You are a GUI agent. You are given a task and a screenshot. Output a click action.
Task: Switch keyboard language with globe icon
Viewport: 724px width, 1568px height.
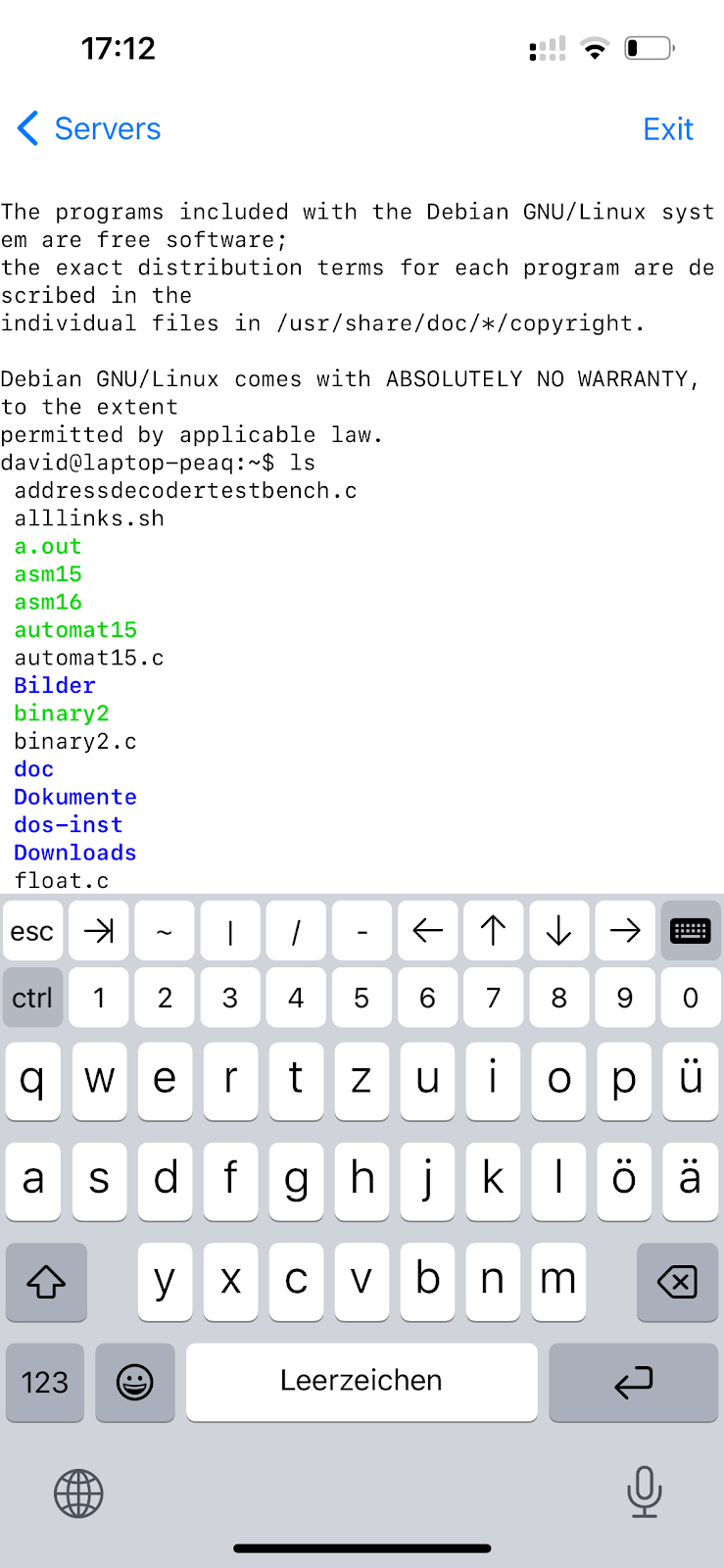pos(78,1494)
